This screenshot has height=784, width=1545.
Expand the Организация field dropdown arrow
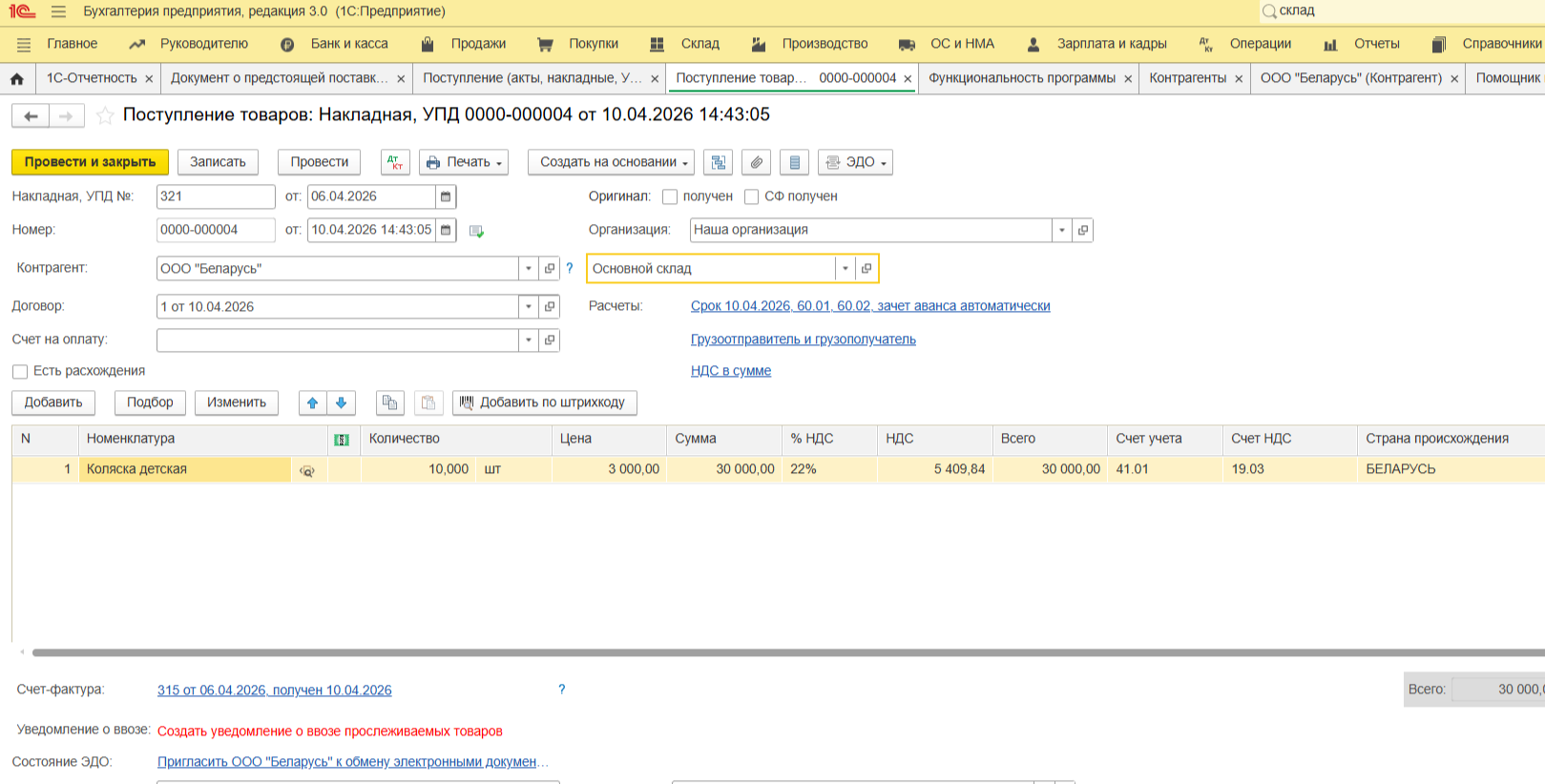pos(1061,230)
